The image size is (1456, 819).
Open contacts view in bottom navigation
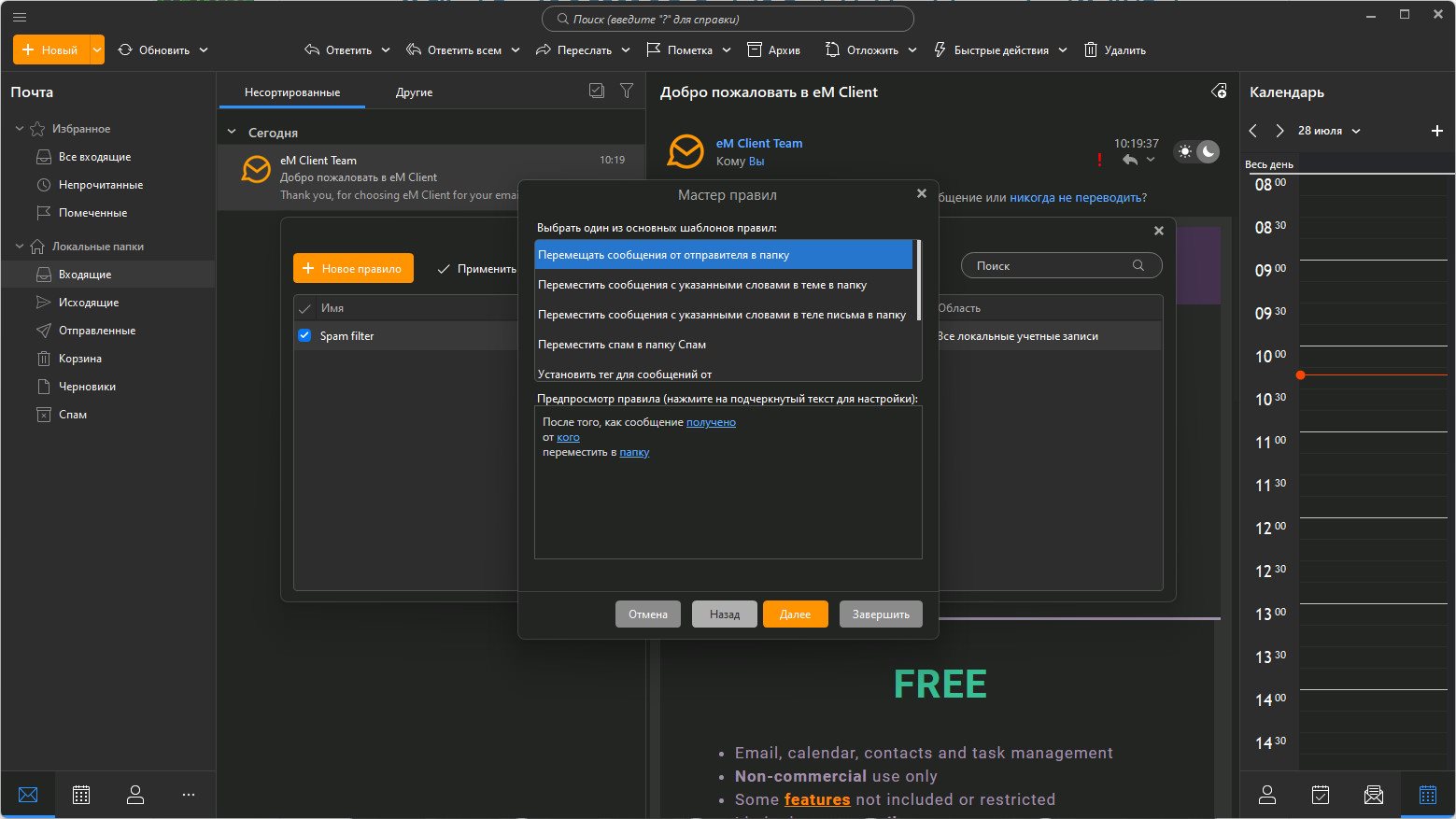tap(135, 795)
